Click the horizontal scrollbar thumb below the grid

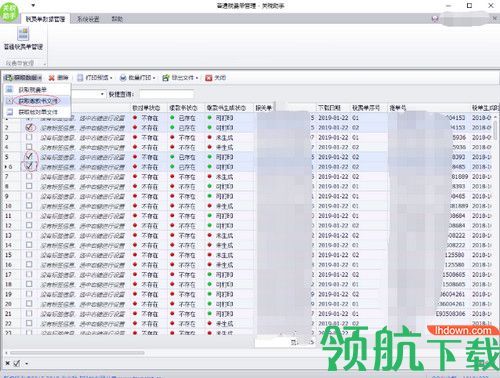click(77, 353)
